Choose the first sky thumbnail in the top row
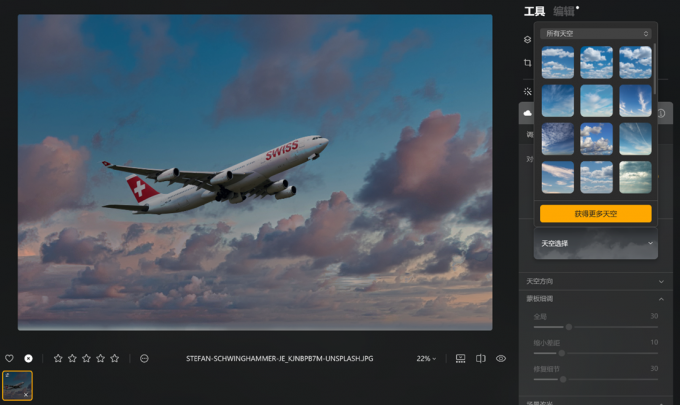 click(x=558, y=62)
